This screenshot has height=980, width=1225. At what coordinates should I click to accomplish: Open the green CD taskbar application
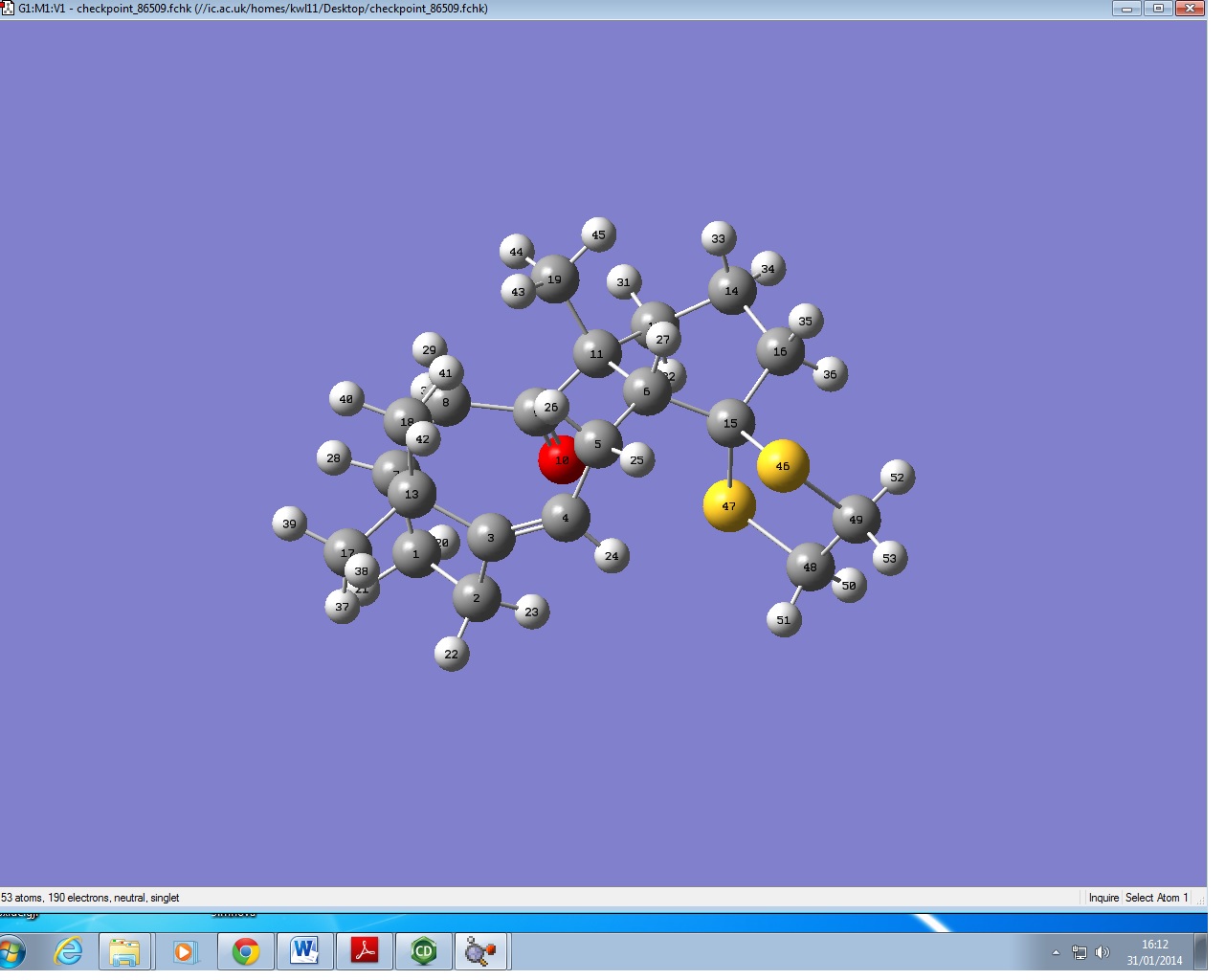coord(423,951)
